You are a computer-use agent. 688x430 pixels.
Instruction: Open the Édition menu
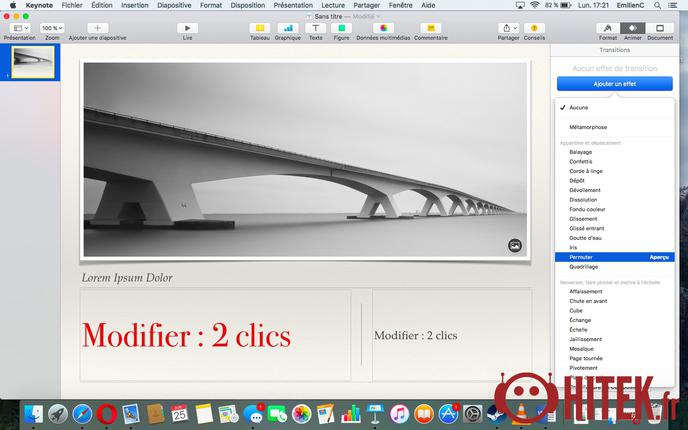[x=102, y=5]
